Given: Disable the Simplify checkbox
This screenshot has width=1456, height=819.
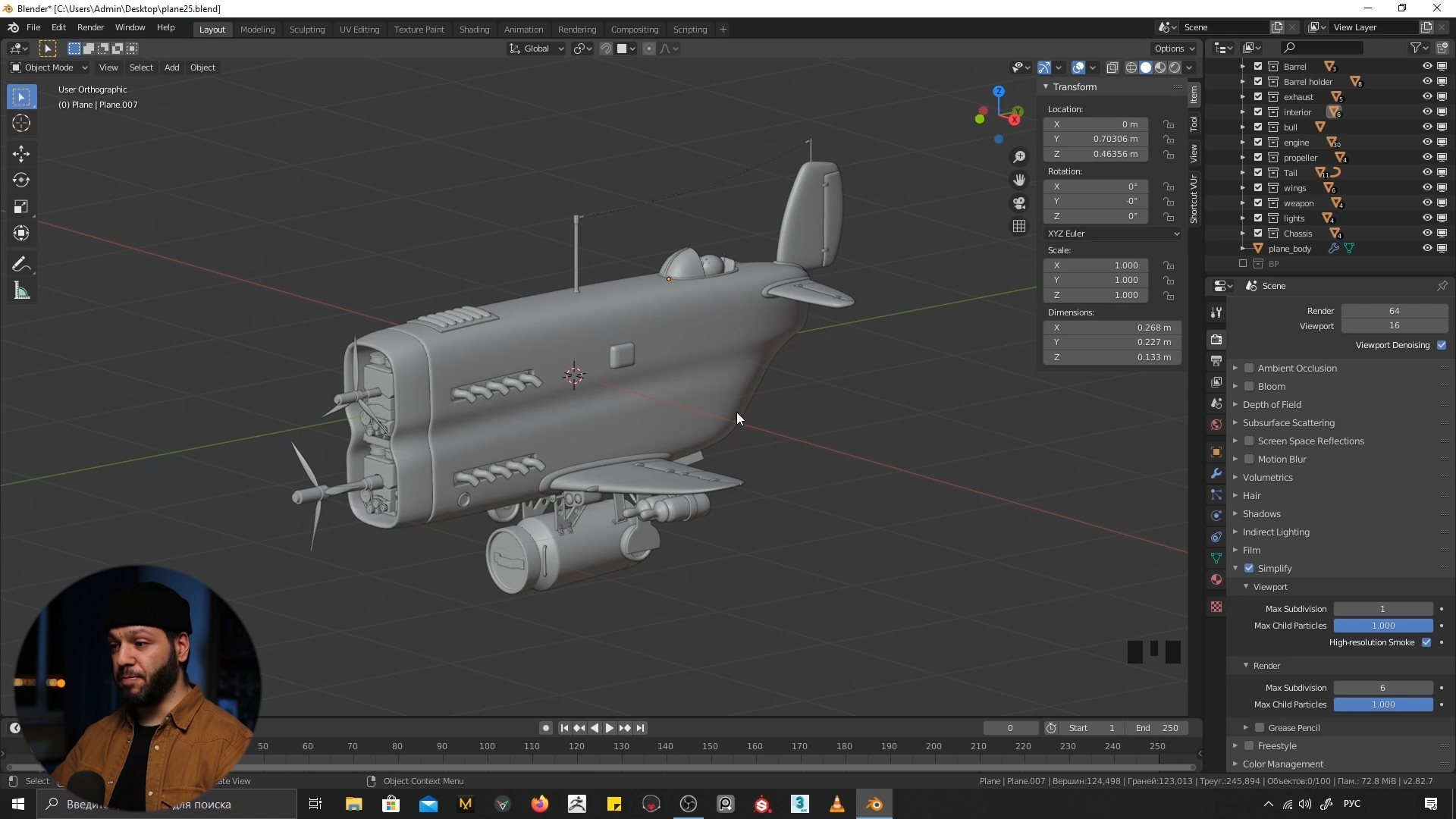Looking at the screenshot, I should 1249,569.
